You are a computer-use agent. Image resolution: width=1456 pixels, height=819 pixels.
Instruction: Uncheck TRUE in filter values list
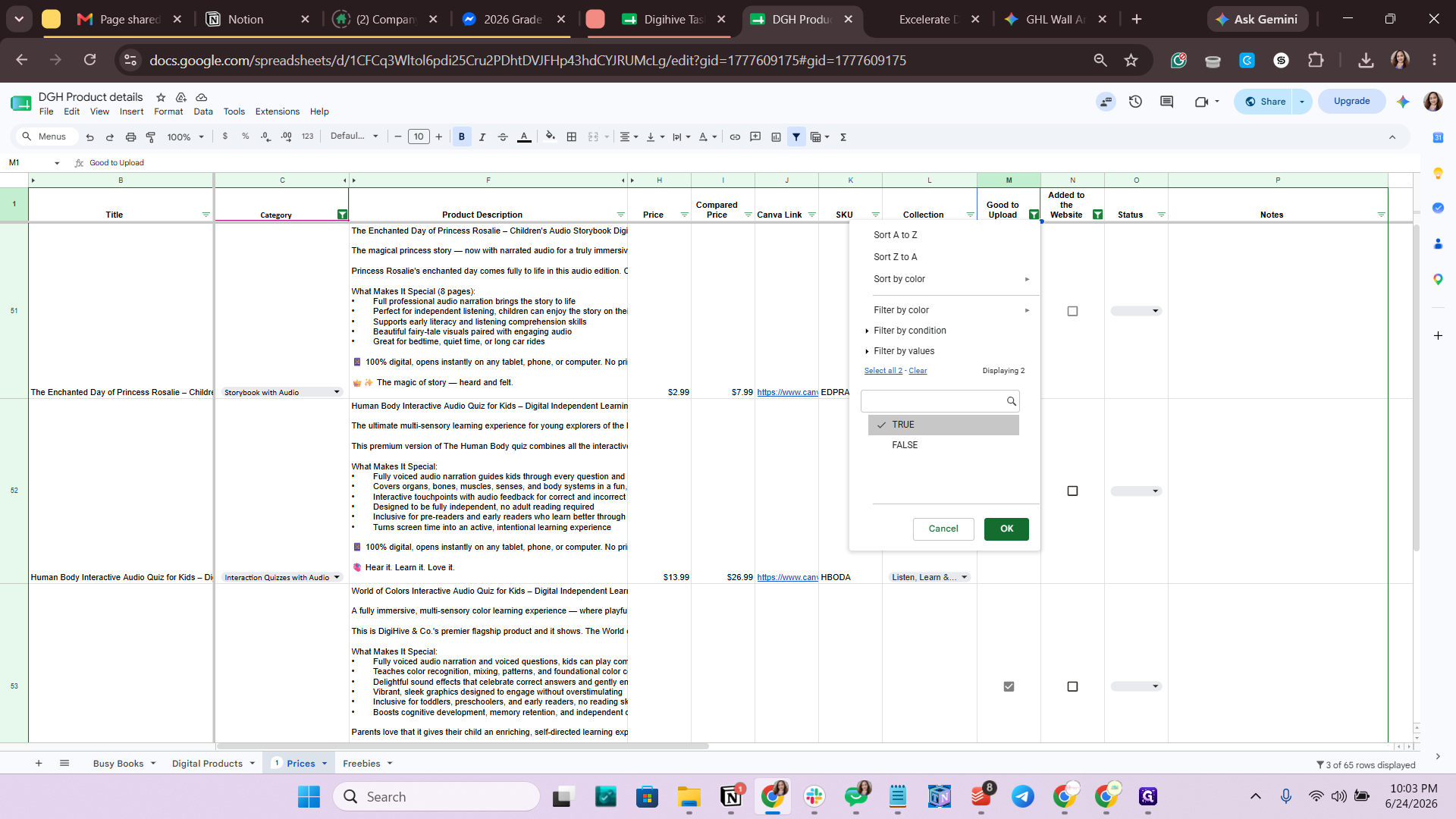[x=943, y=425]
